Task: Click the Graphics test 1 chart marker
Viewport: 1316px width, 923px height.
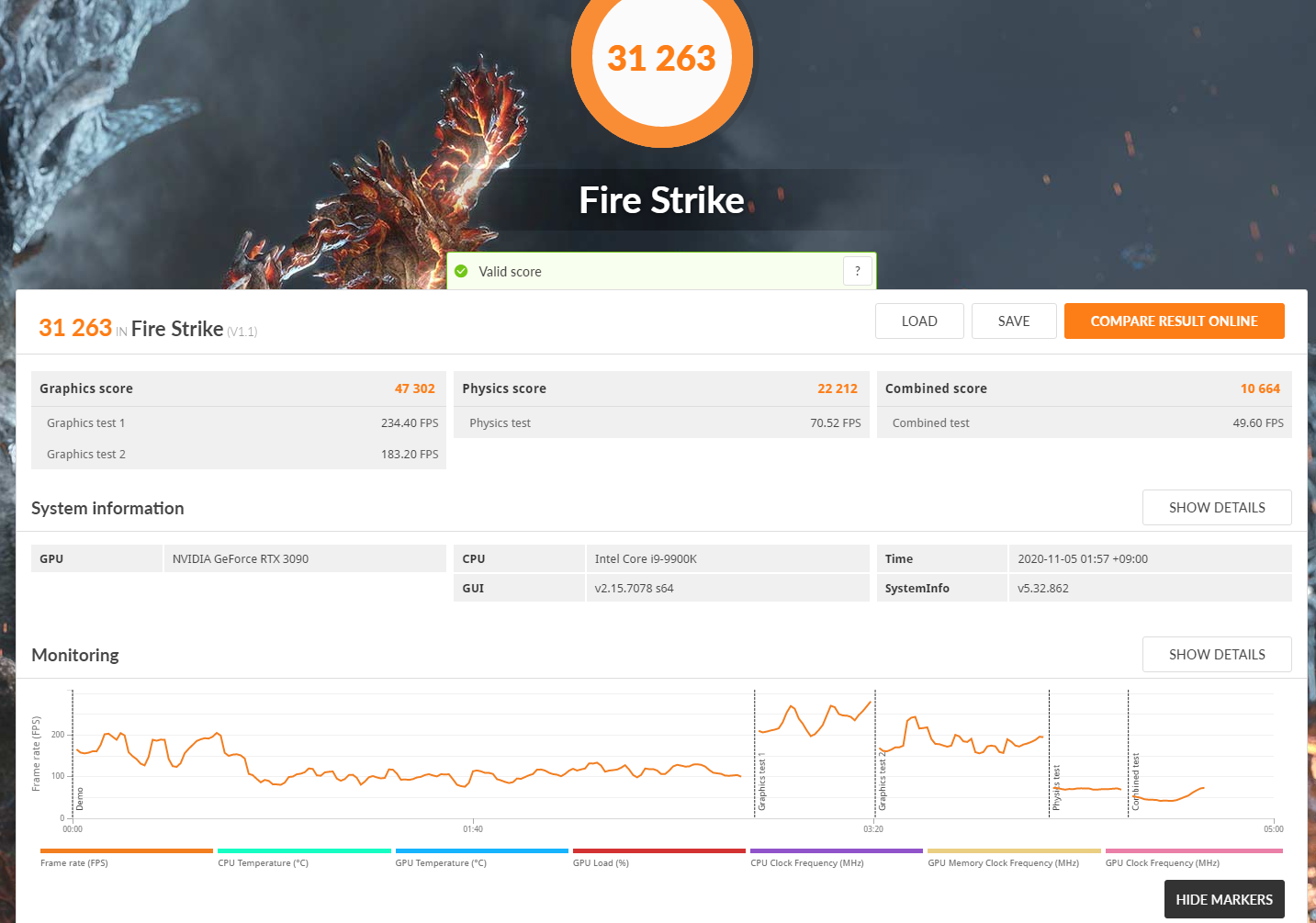Action: click(x=761, y=782)
